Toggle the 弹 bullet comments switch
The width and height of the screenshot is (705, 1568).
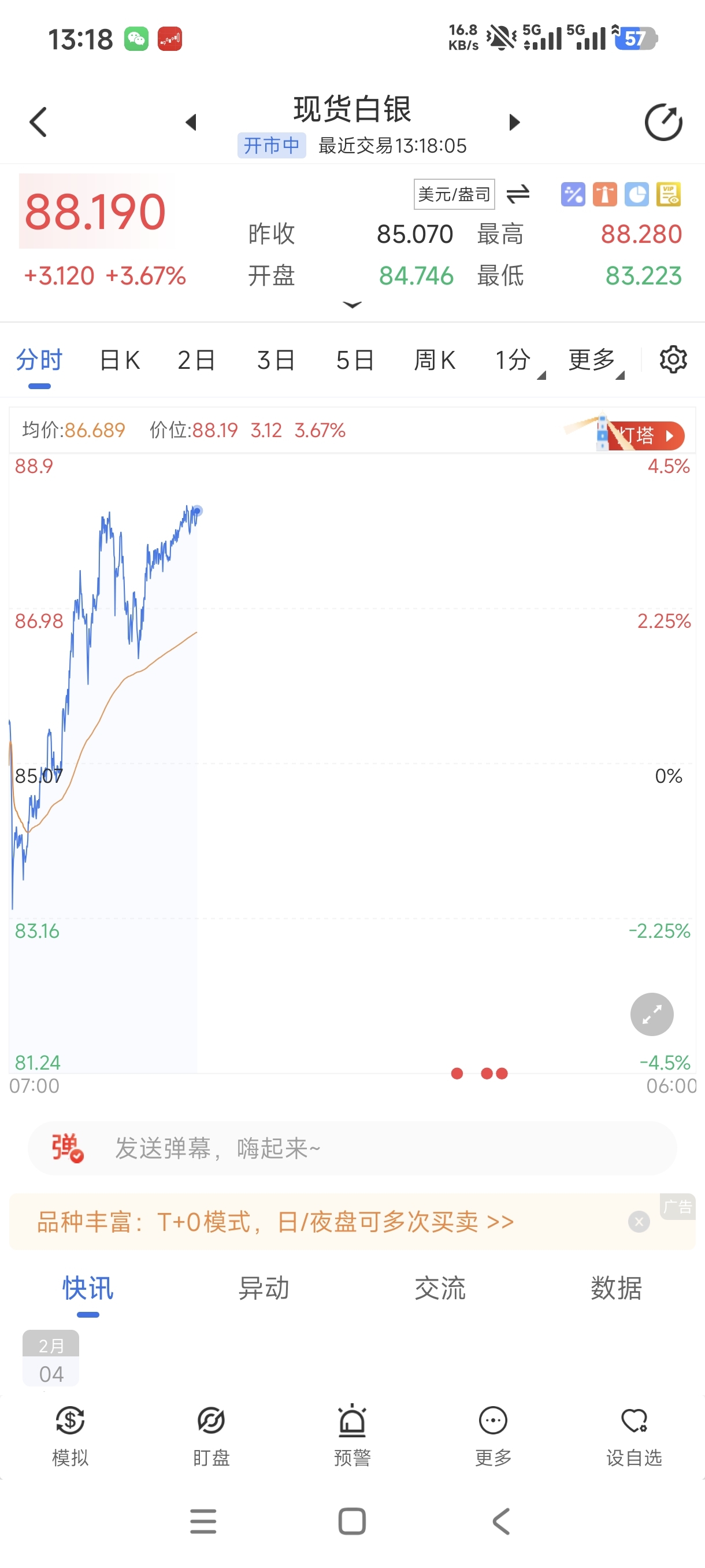67,1148
